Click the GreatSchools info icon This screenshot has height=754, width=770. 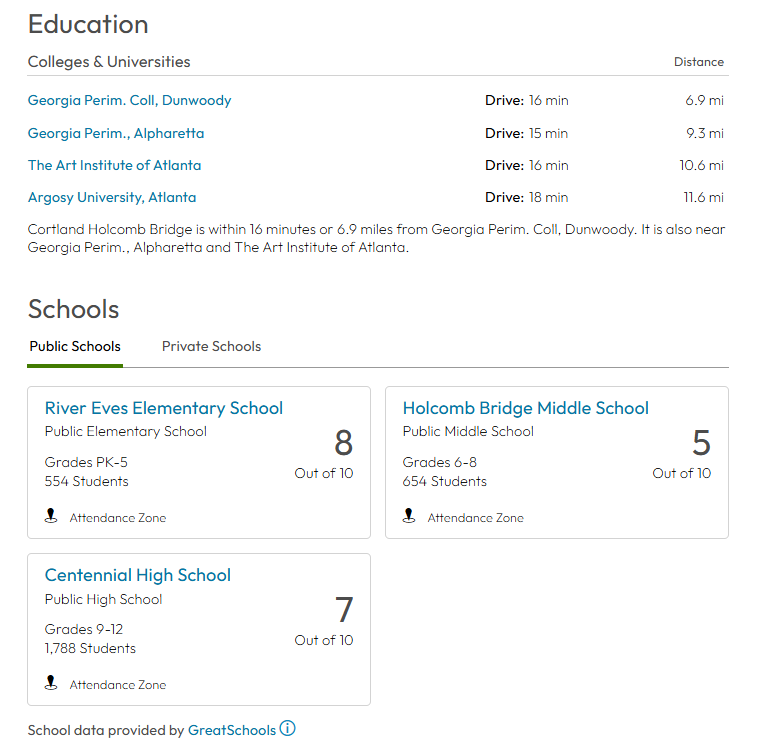288,729
